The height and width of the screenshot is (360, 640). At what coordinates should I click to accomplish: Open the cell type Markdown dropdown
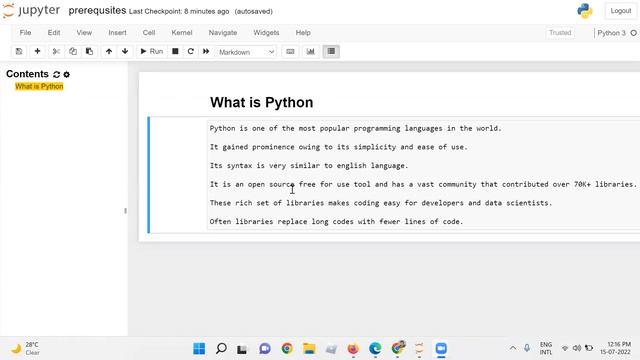[x=246, y=52]
